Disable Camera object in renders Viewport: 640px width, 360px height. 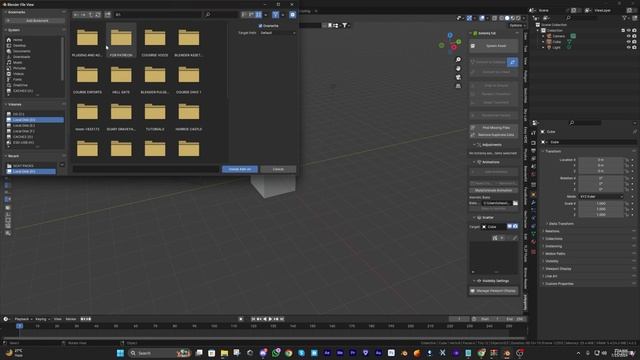pos(634,36)
